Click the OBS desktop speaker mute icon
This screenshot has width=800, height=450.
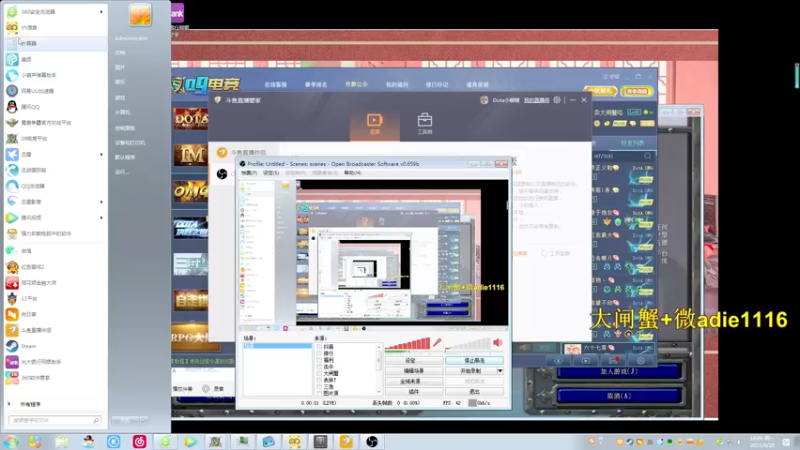click(x=497, y=342)
